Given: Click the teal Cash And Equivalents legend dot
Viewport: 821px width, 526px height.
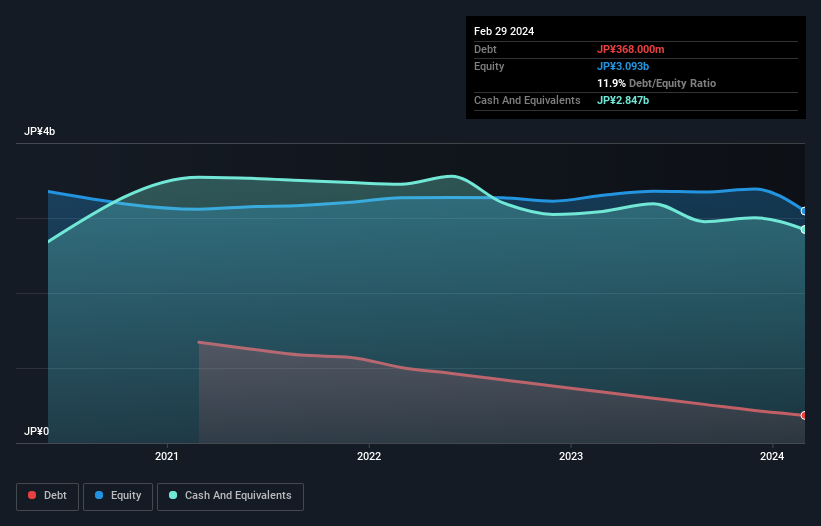Looking at the screenshot, I should point(173,495).
